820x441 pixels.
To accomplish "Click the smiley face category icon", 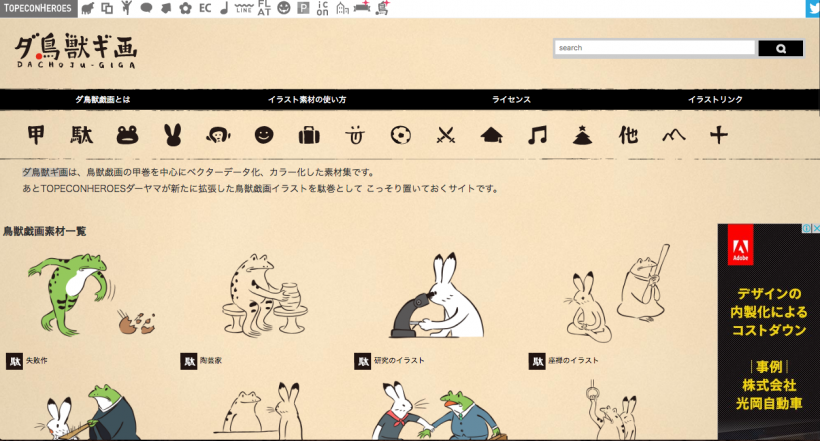I will [x=264, y=134].
